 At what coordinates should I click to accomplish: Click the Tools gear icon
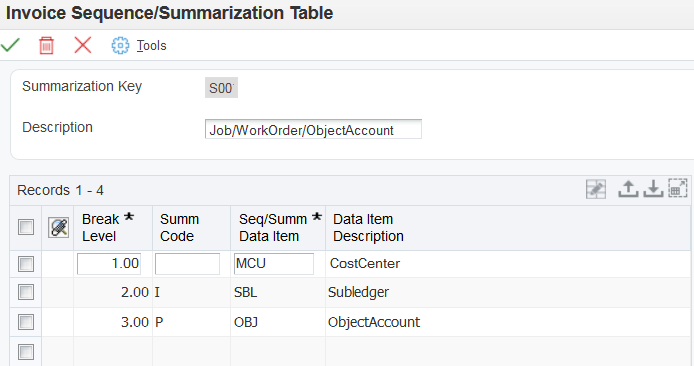[x=120, y=45]
